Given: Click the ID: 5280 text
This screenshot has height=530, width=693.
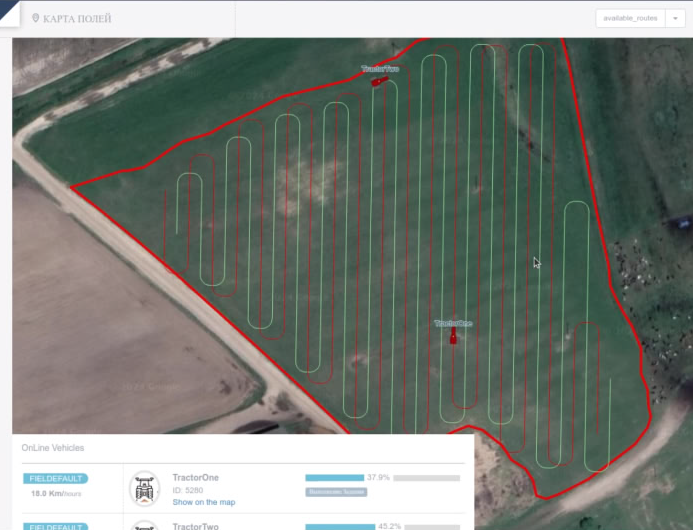Looking at the screenshot, I should [x=188, y=490].
